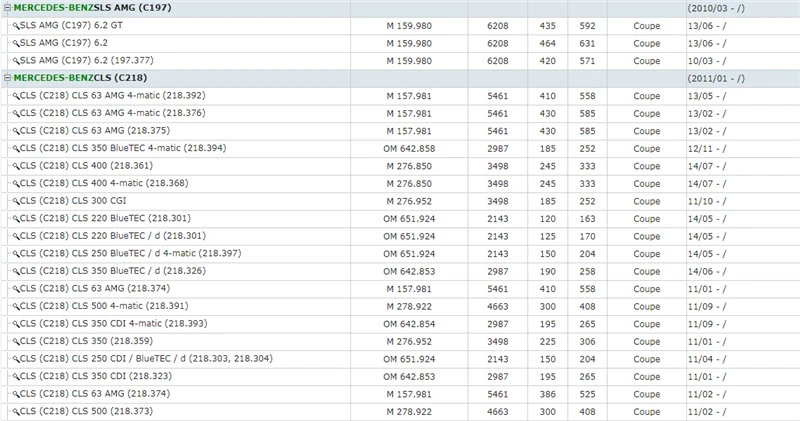Click magnifier icon for CLS 350 BlueTEC 4-matic (218.394)
Screen dimensions: 800x421
pos(16,149)
